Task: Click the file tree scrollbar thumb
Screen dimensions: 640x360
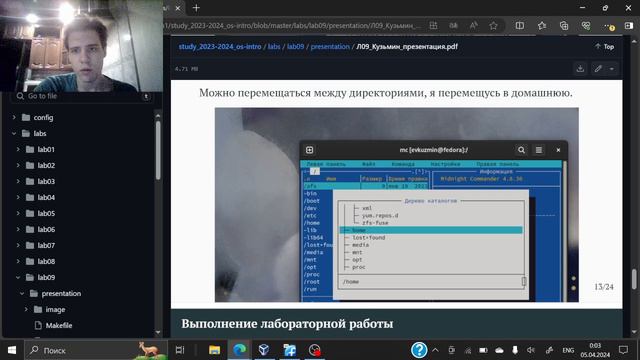Action: 158,150
